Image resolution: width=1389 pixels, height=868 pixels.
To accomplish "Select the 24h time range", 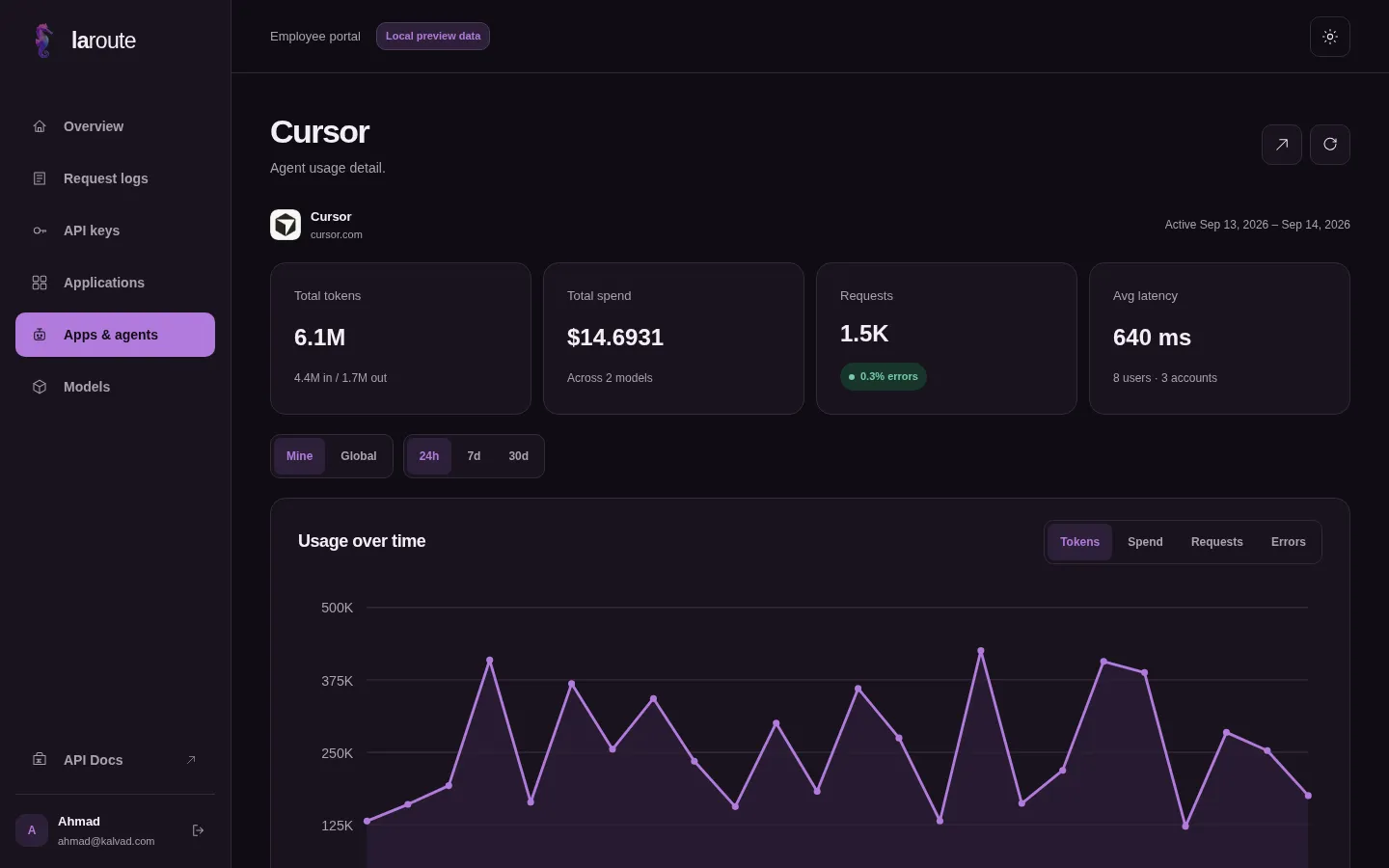I will pos(429,456).
